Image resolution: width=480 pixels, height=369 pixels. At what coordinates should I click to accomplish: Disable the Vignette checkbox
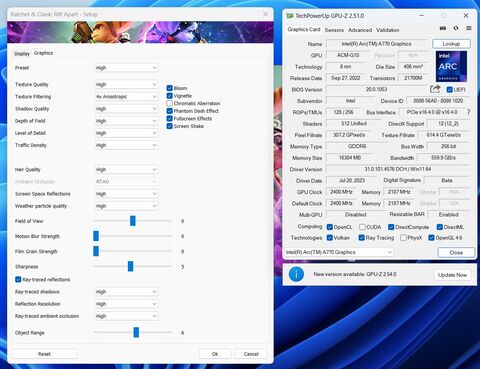pos(169,96)
